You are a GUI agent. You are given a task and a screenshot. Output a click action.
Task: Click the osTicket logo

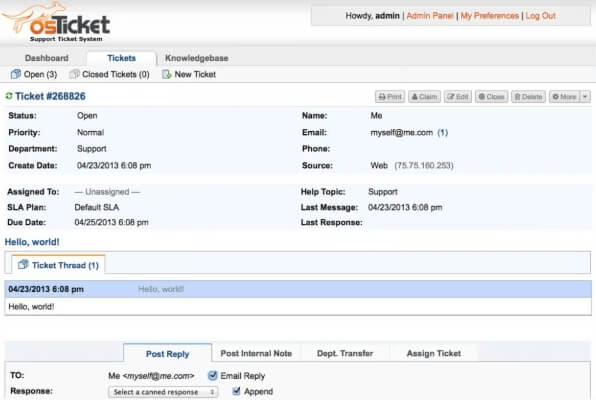point(56,22)
